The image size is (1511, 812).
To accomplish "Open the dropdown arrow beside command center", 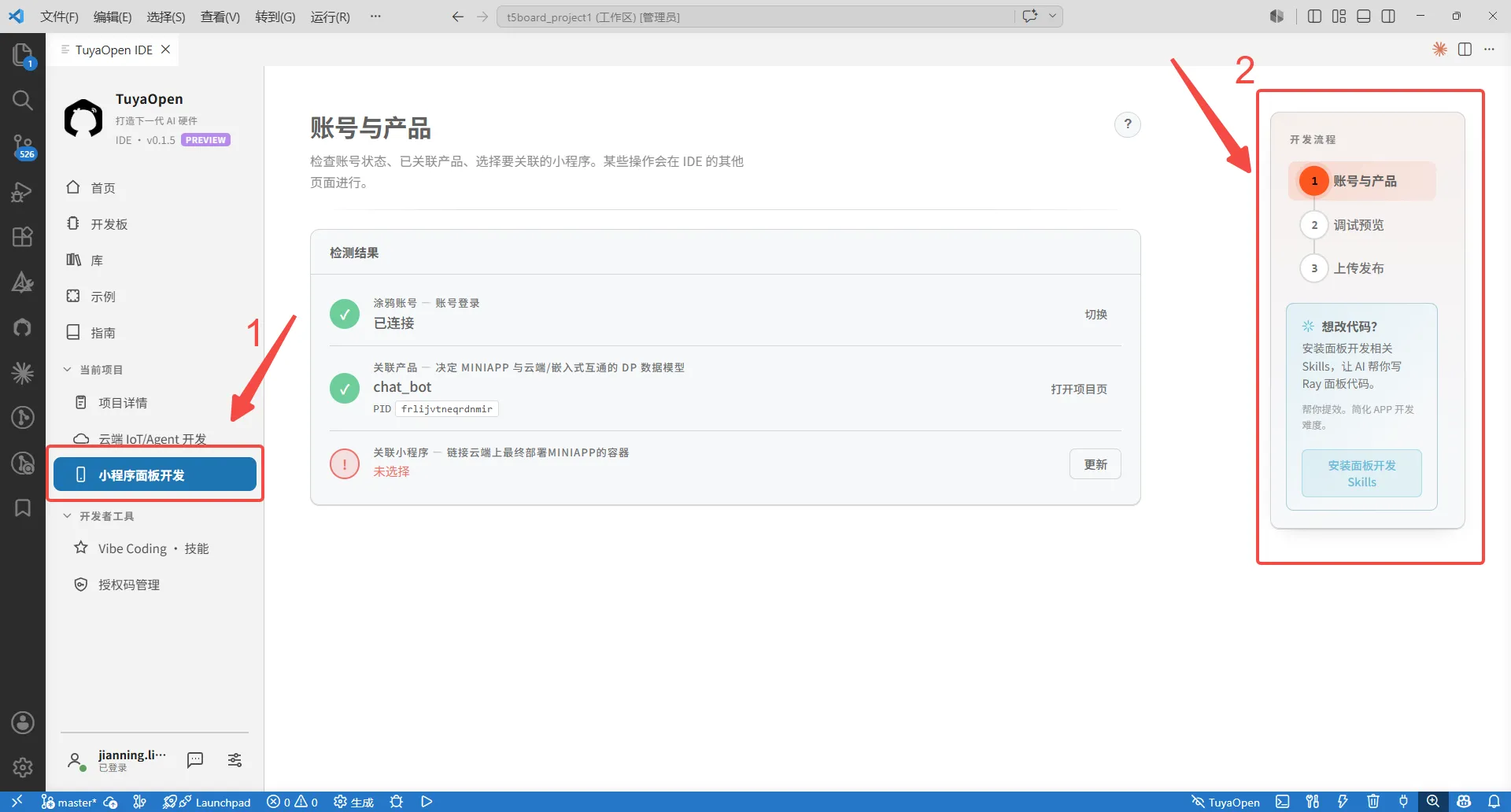I will (1052, 17).
